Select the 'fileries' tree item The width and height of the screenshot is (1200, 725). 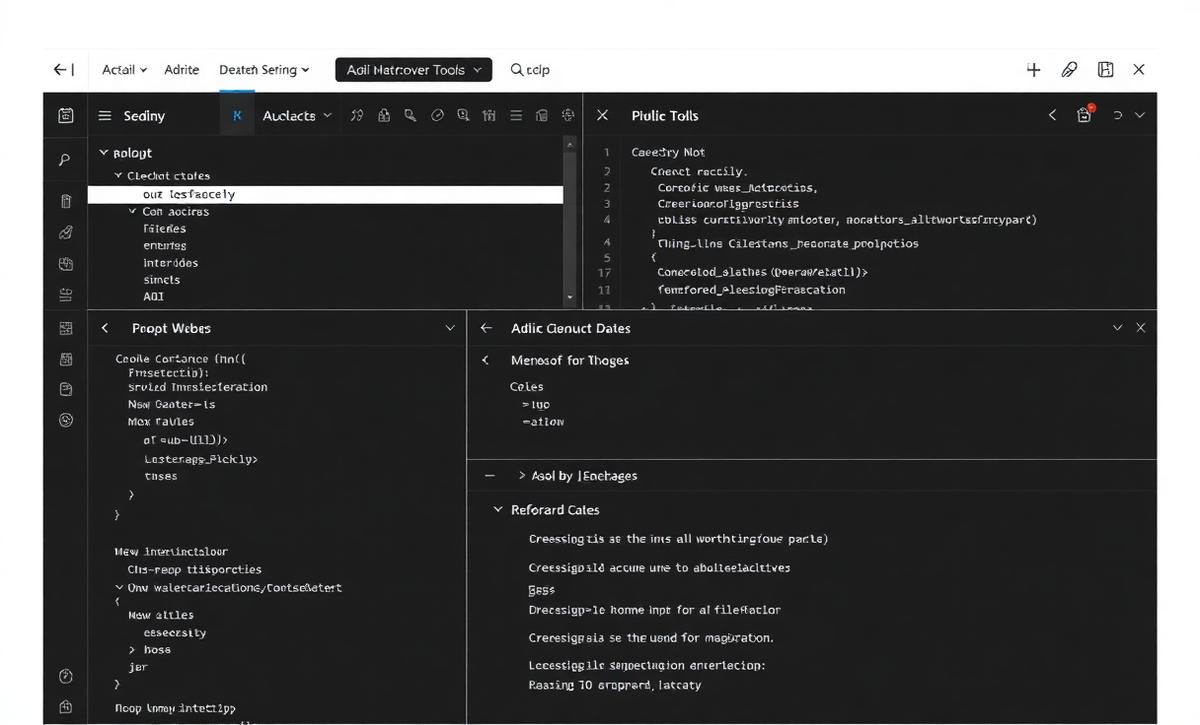pos(165,229)
